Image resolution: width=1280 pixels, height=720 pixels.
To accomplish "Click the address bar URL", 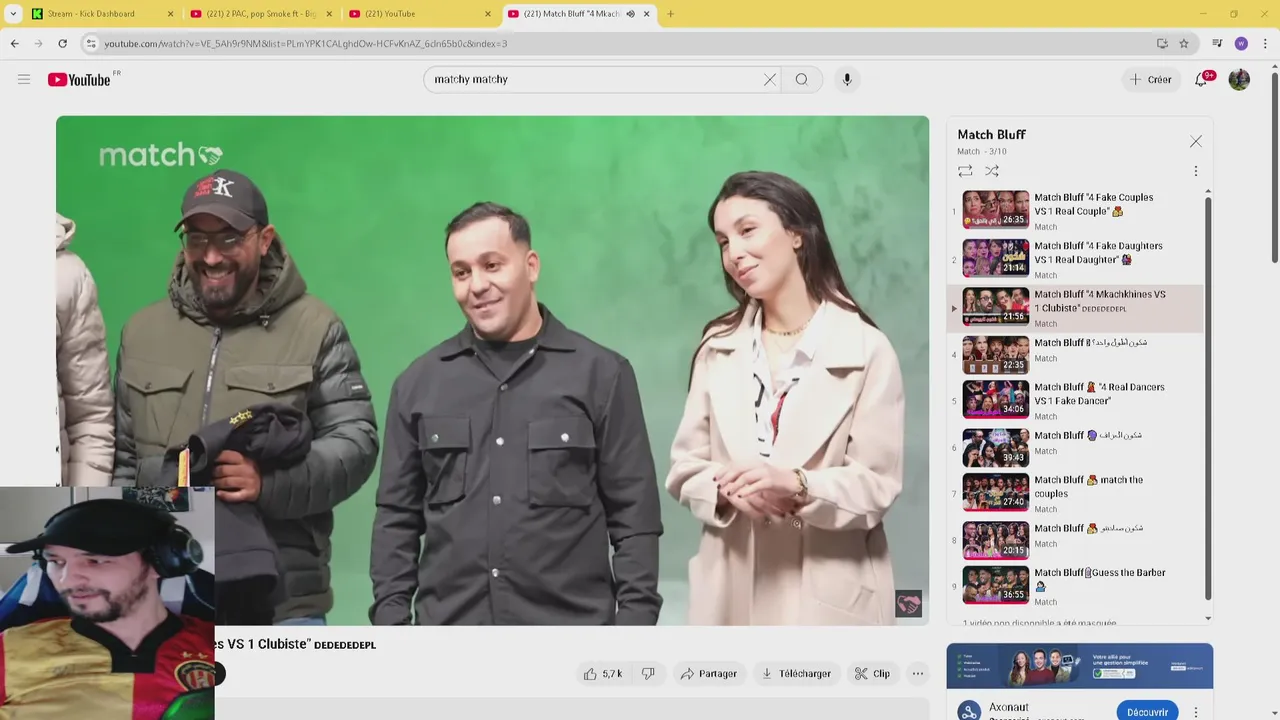I will coord(305,43).
